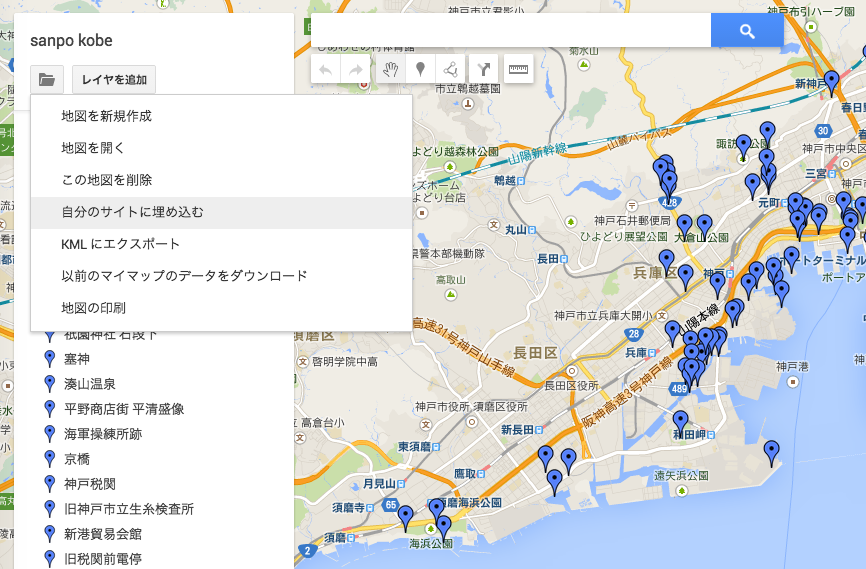Click the 丸山 station label
This screenshot has width=866, height=569.
pos(516,229)
